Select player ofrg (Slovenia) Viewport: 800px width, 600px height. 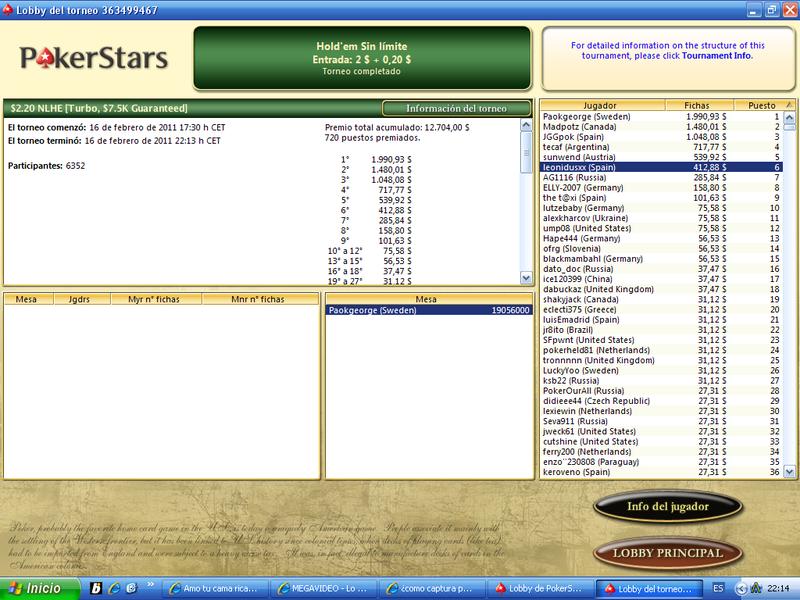coord(661,248)
